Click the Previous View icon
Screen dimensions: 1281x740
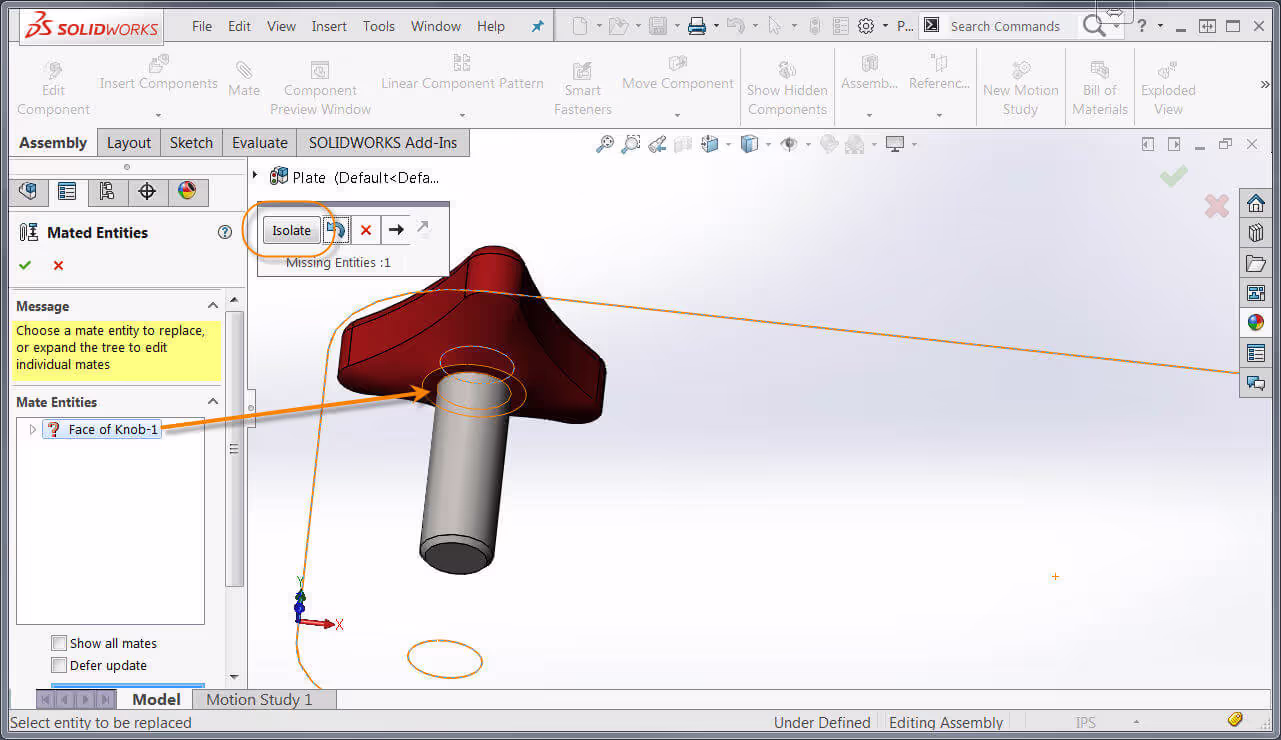pos(657,144)
